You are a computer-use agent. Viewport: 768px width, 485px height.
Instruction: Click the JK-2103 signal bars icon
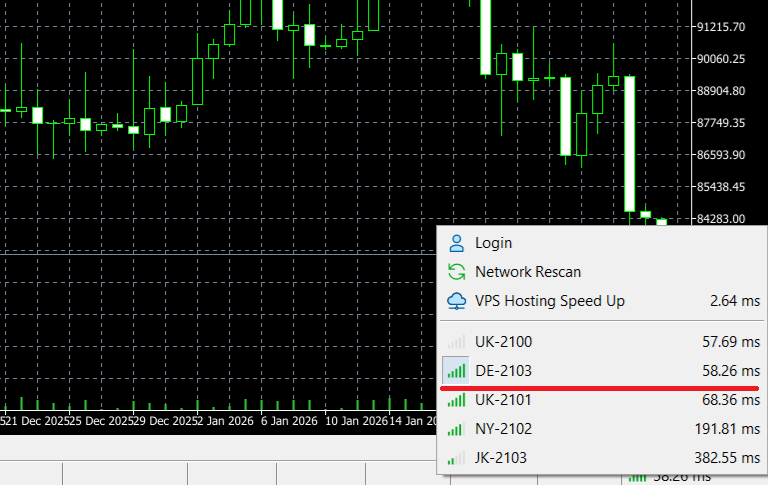coord(456,459)
